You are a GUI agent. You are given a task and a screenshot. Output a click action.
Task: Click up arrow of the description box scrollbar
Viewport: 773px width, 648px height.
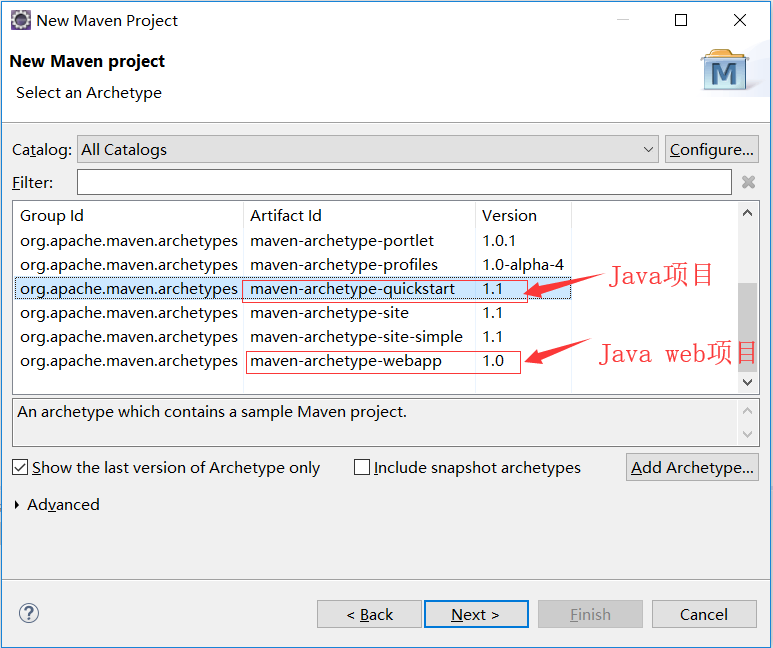click(747, 411)
